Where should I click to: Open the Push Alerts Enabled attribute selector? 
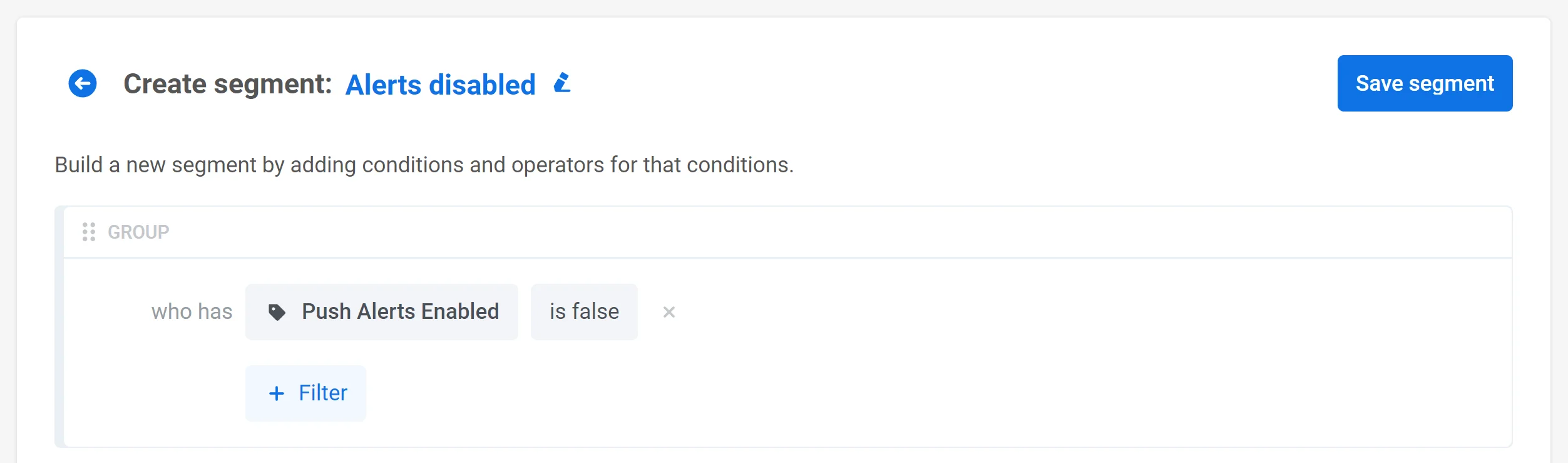point(382,311)
